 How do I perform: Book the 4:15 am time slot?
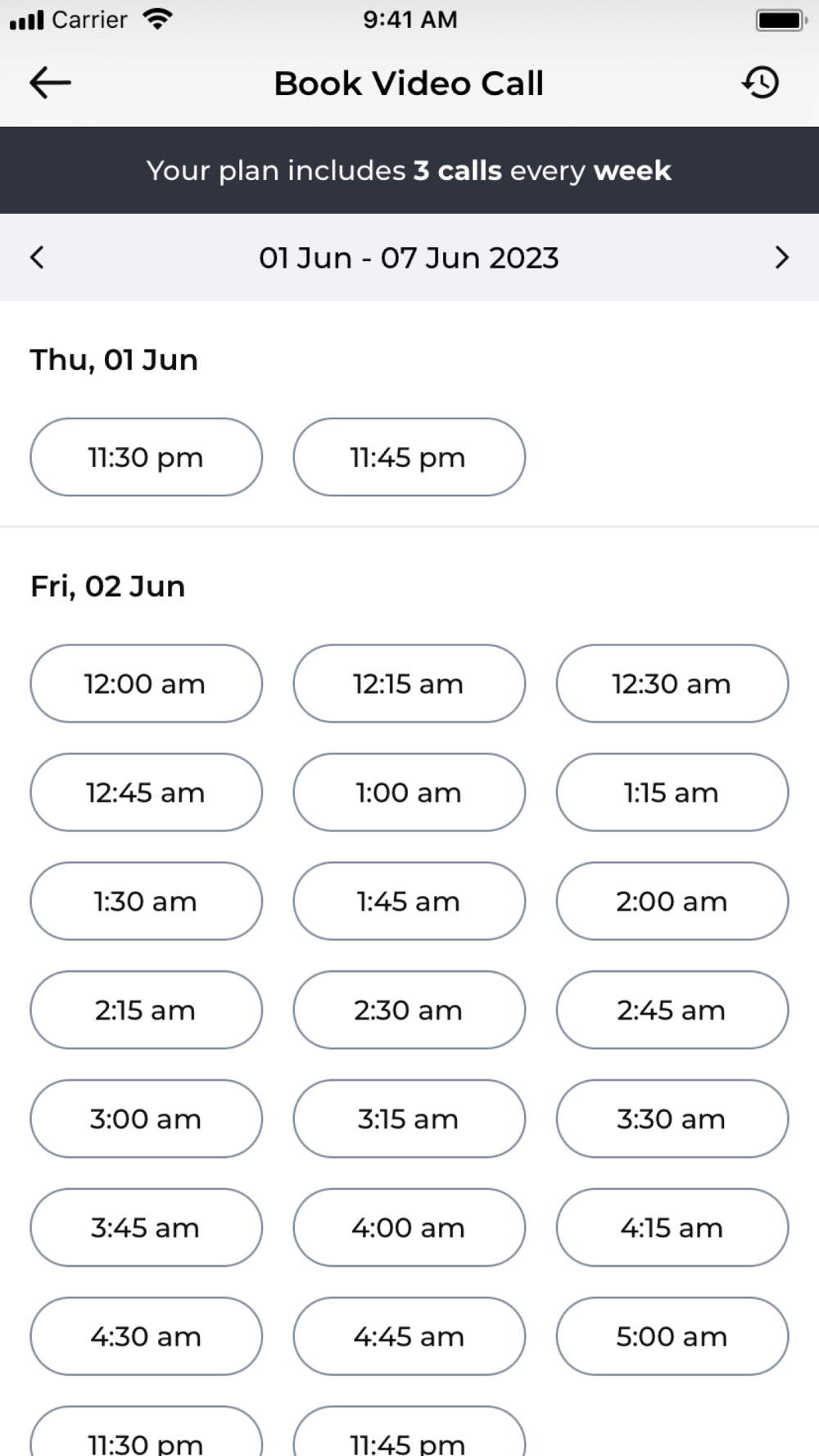(672, 1228)
